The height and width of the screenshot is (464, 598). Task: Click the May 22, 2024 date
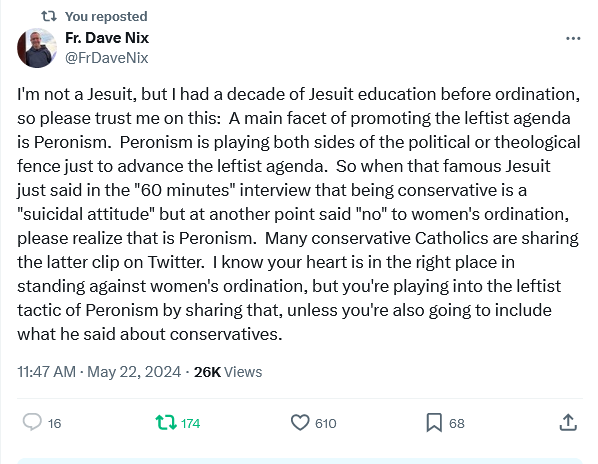134,372
